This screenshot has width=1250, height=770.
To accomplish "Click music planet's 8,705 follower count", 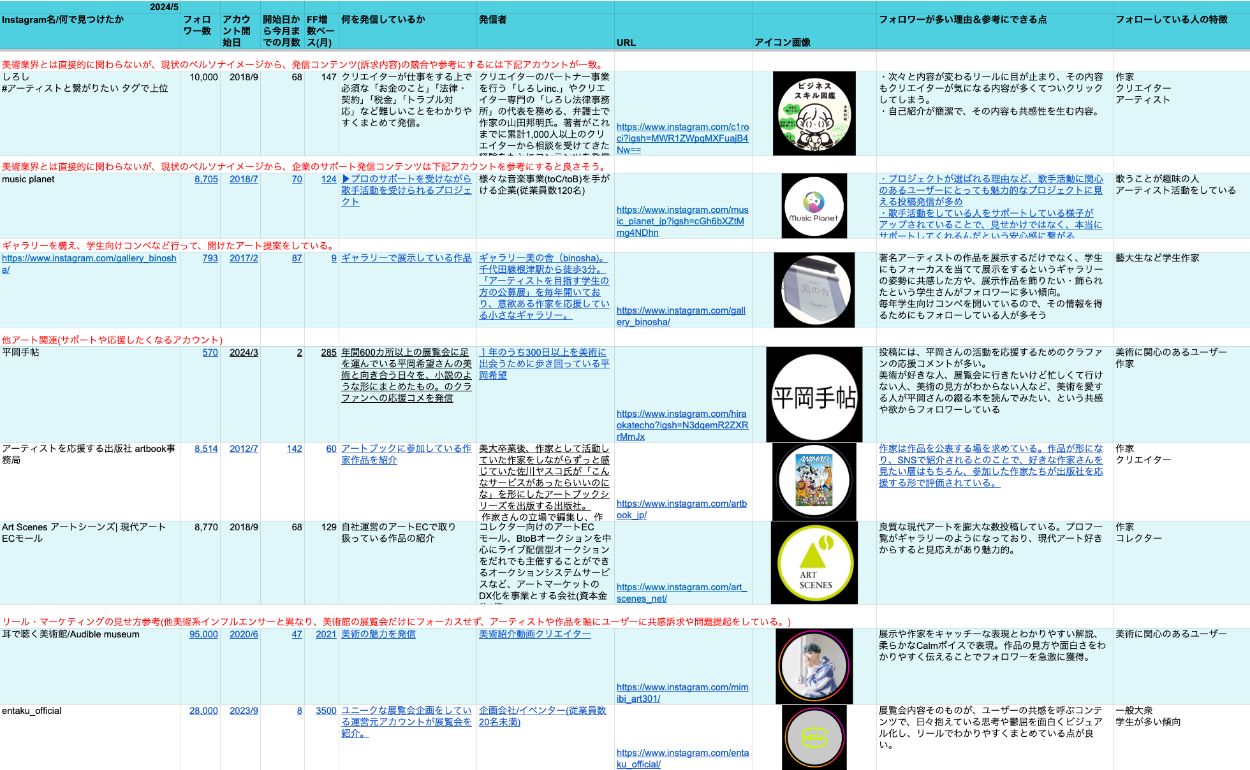I will (205, 180).
